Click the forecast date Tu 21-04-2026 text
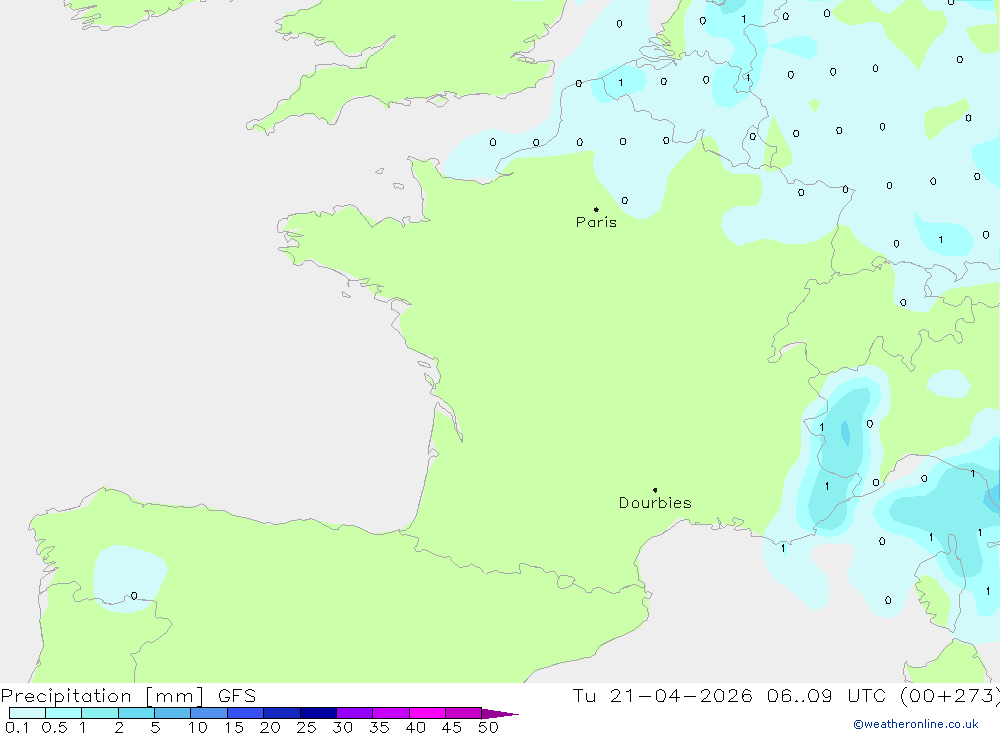1000x733 pixels. pos(663,696)
